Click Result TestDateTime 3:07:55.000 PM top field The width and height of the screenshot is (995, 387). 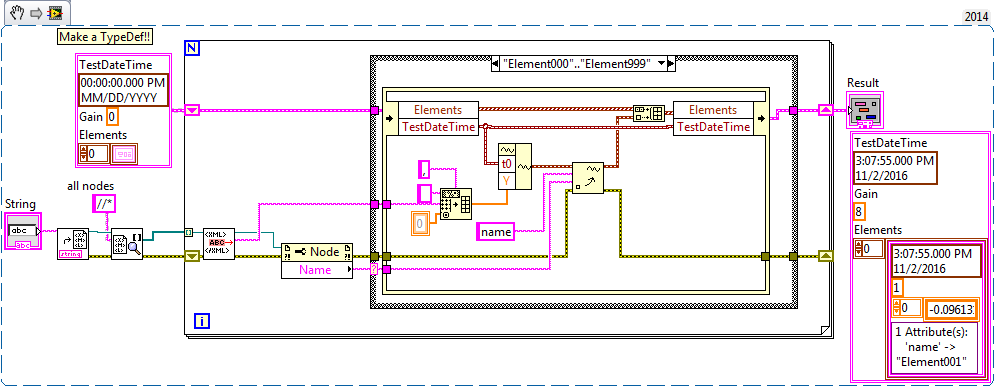(895, 167)
